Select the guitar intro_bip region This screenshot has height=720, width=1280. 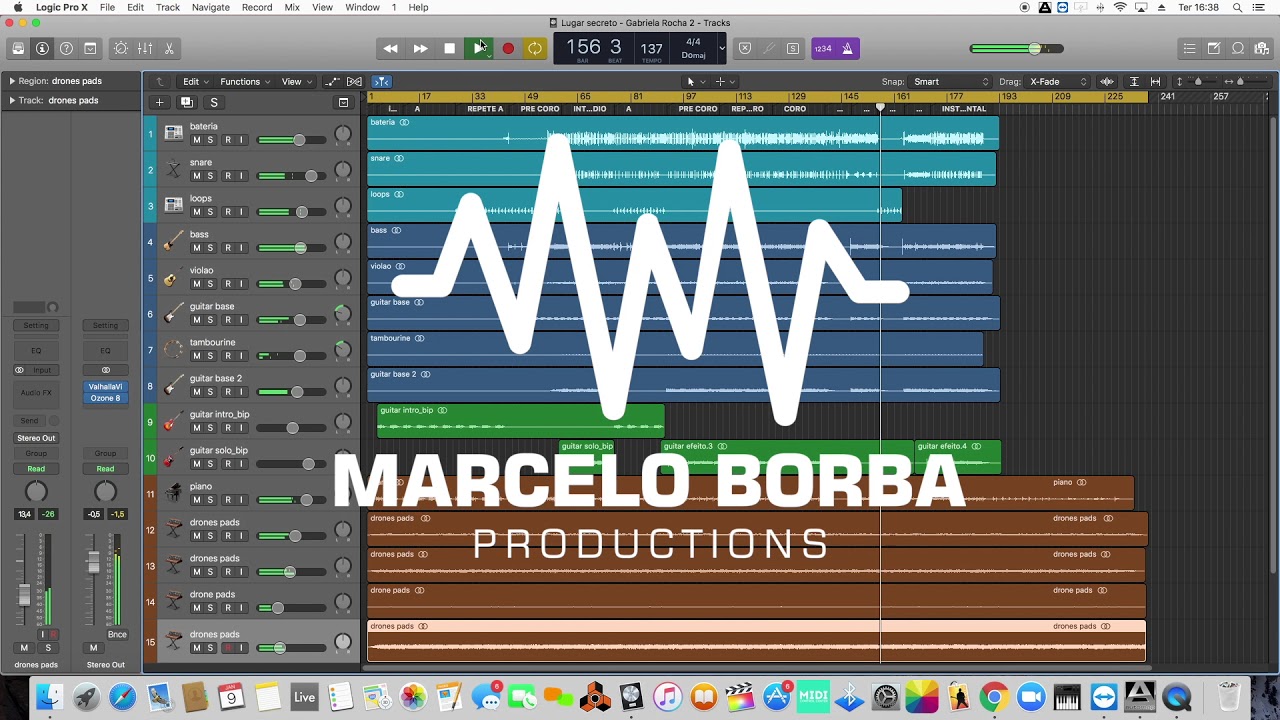click(521, 421)
